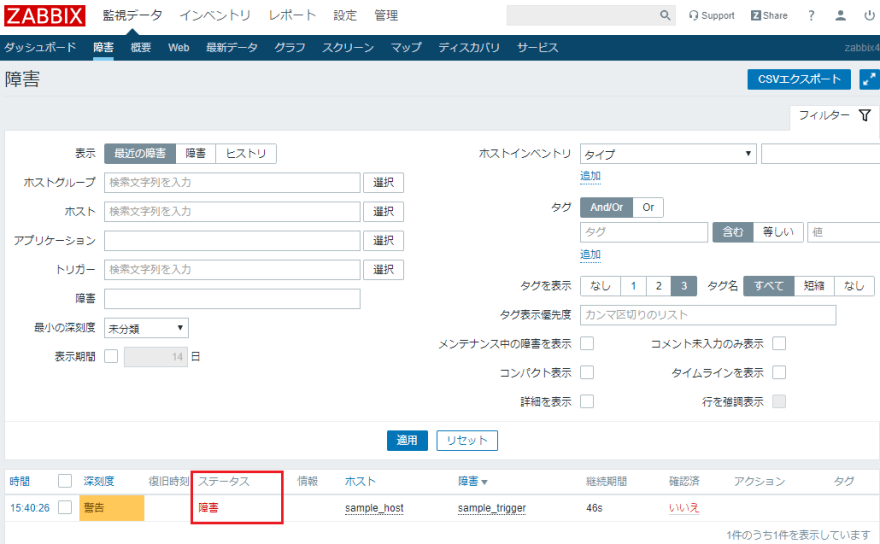The width and height of the screenshot is (880, 544).
Task: Enable the 表示期間 checkbox
Action: coord(111,356)
